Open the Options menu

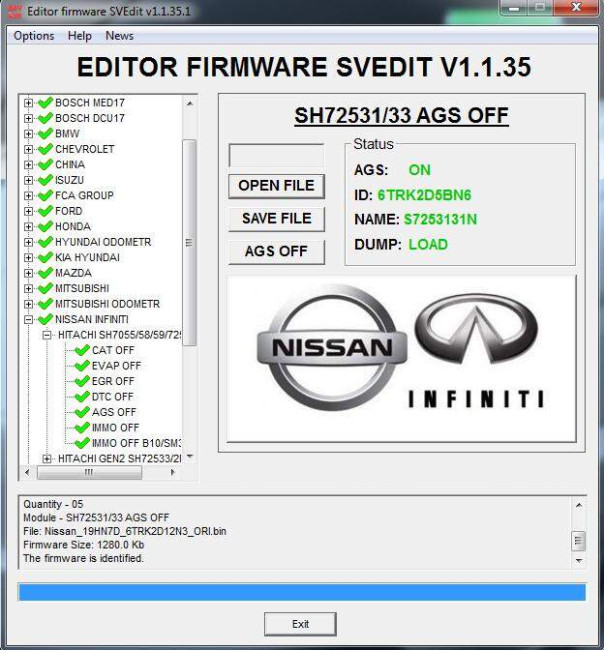(34, 36)
